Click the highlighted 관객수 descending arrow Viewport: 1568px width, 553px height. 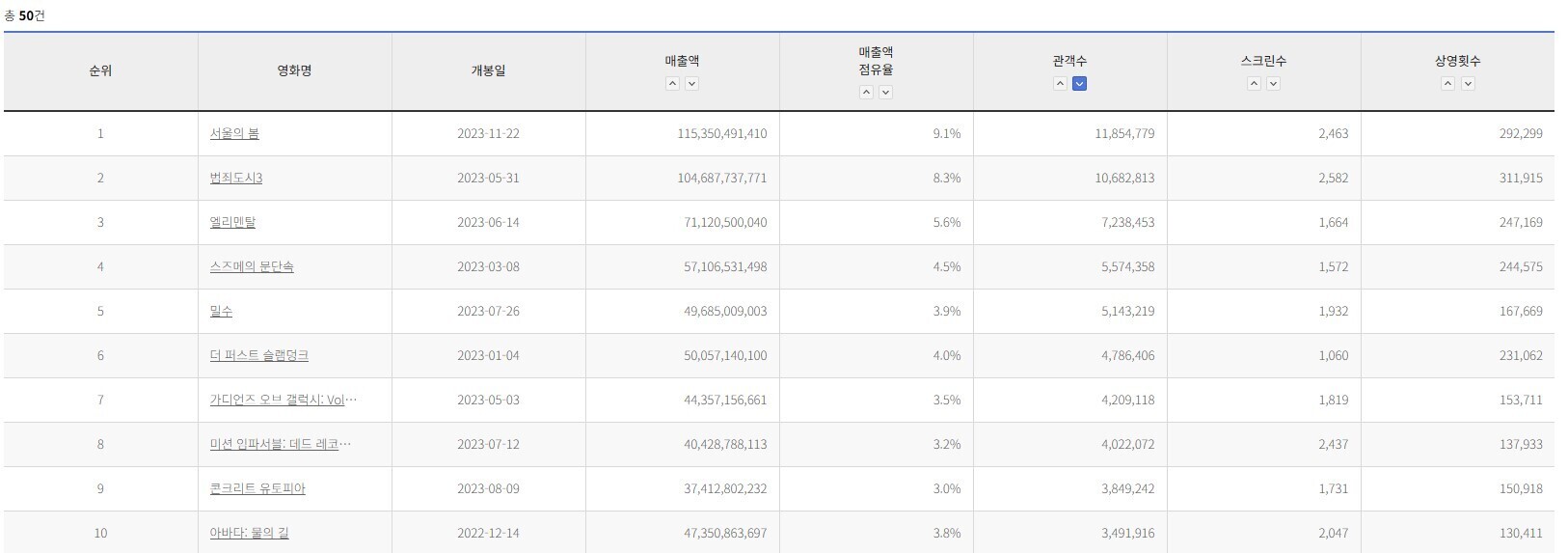point(1079,84)
